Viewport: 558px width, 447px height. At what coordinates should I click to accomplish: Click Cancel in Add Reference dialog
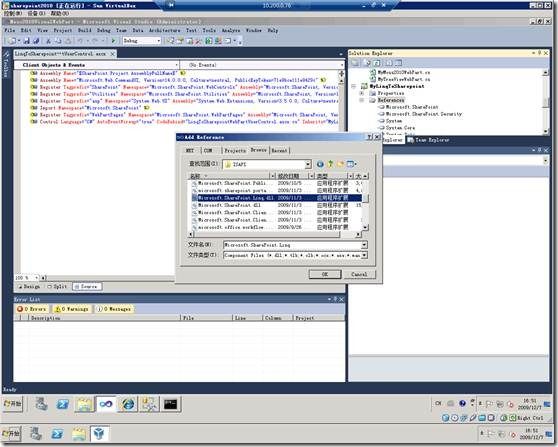(x=359, y=274)
